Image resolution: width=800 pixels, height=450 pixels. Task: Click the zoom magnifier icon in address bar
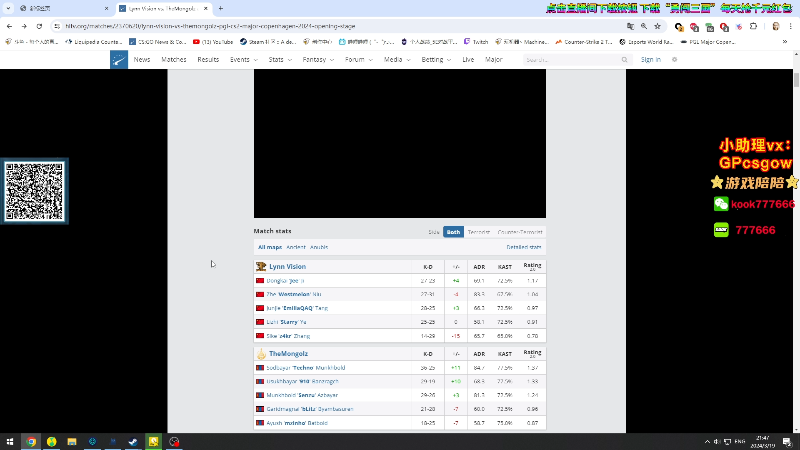644,26
